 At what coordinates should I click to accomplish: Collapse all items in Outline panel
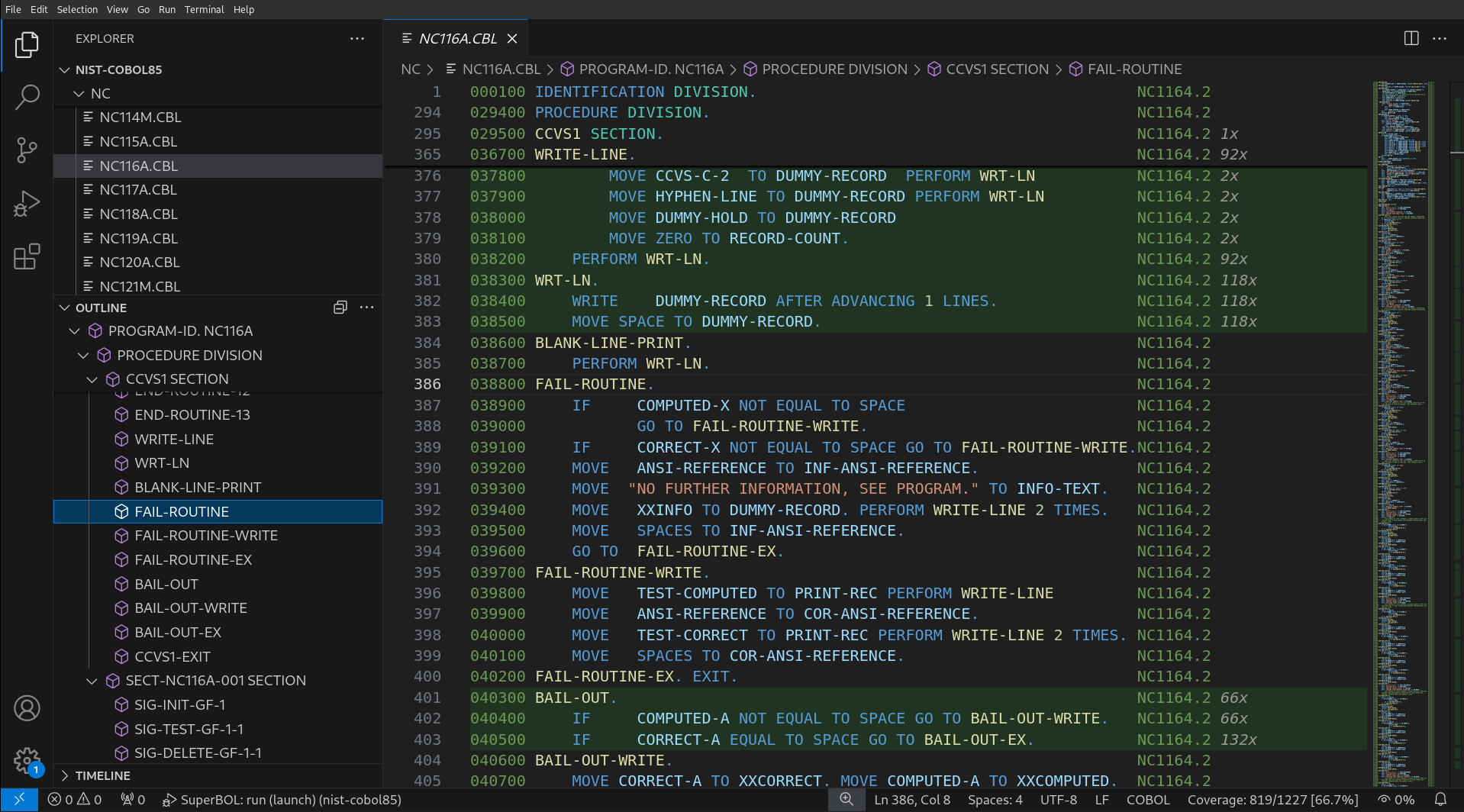pyautogui.click(x=340, y=308)
